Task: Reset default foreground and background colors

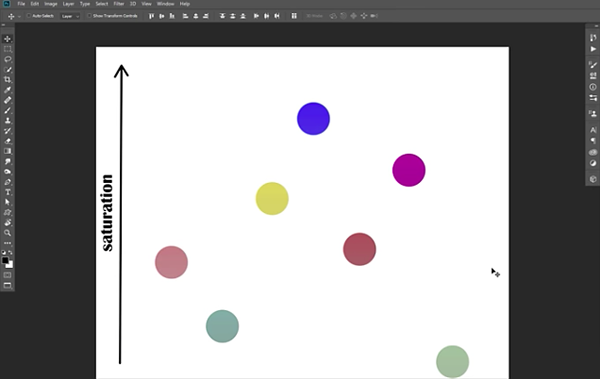Action: tap(4, 252)
